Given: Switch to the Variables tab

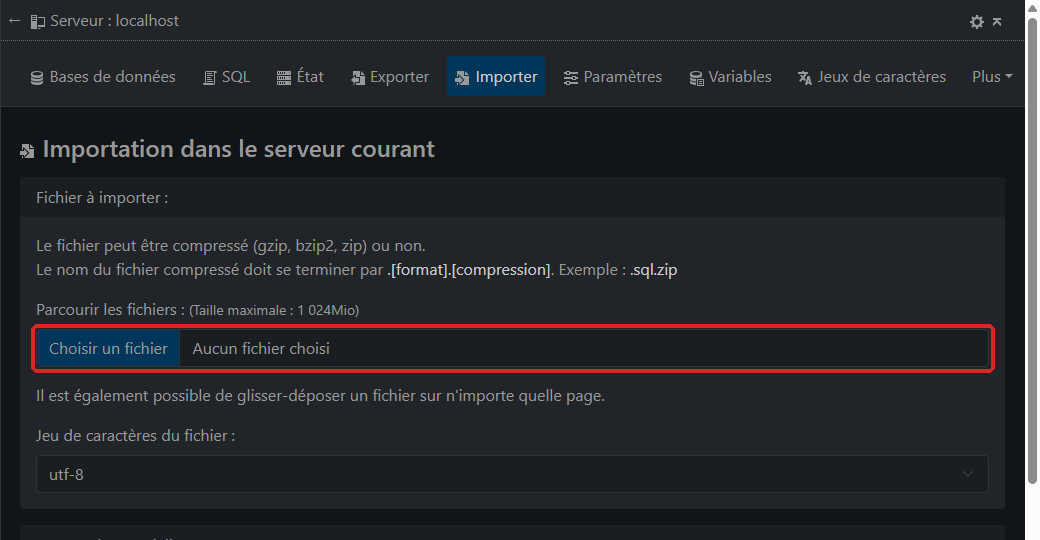Looking at the screenshot, I should [x=730, y=77].
